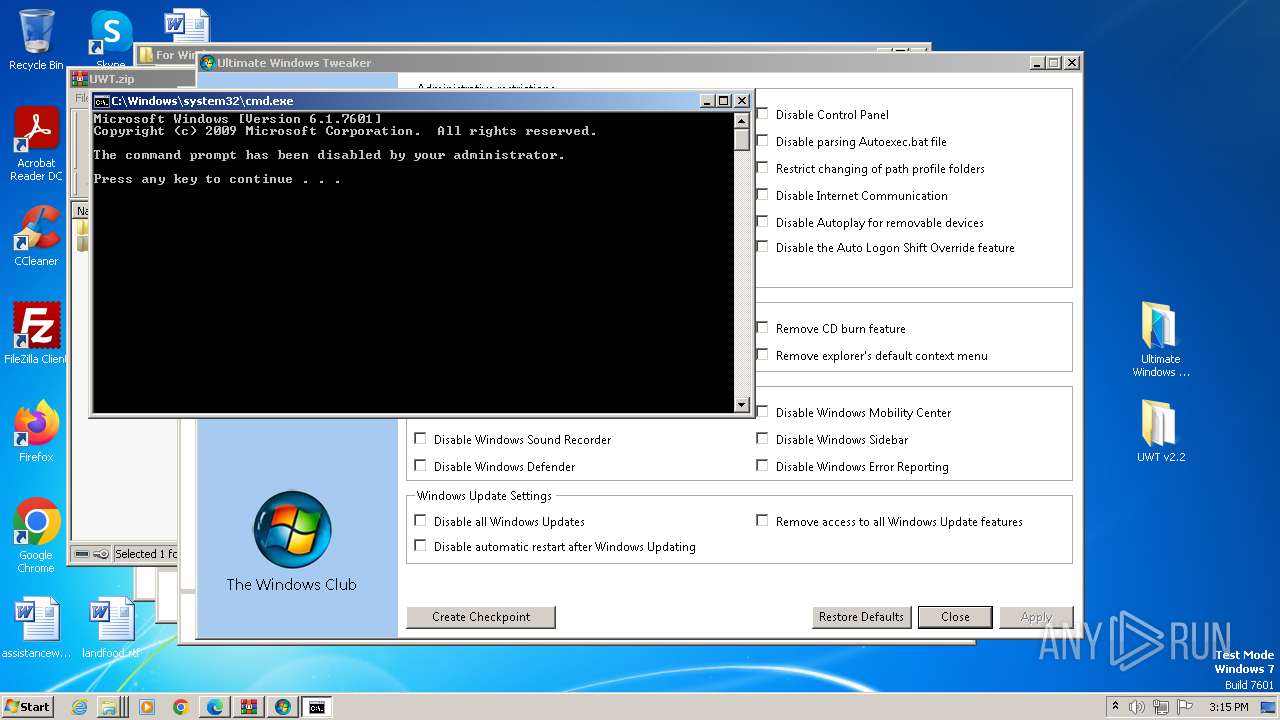Switch to WinRAR taskbar item
The width and height of the screenshot is (1280, 720).
[249, 707]
